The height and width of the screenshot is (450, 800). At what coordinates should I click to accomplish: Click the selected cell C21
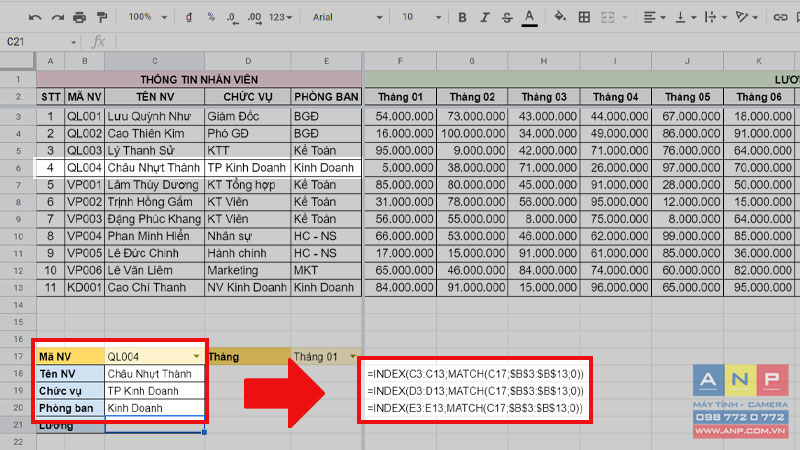tap(155, 425)
